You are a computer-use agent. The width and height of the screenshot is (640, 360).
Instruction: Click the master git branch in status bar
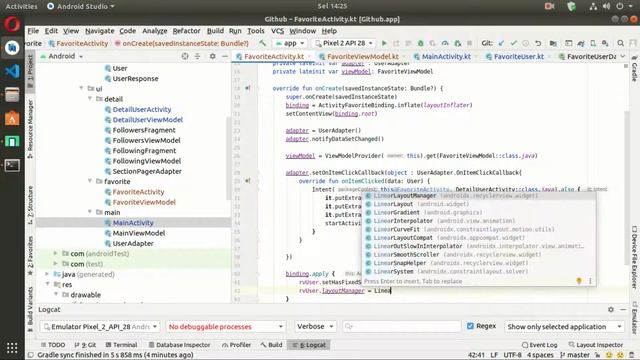[575, 355]
